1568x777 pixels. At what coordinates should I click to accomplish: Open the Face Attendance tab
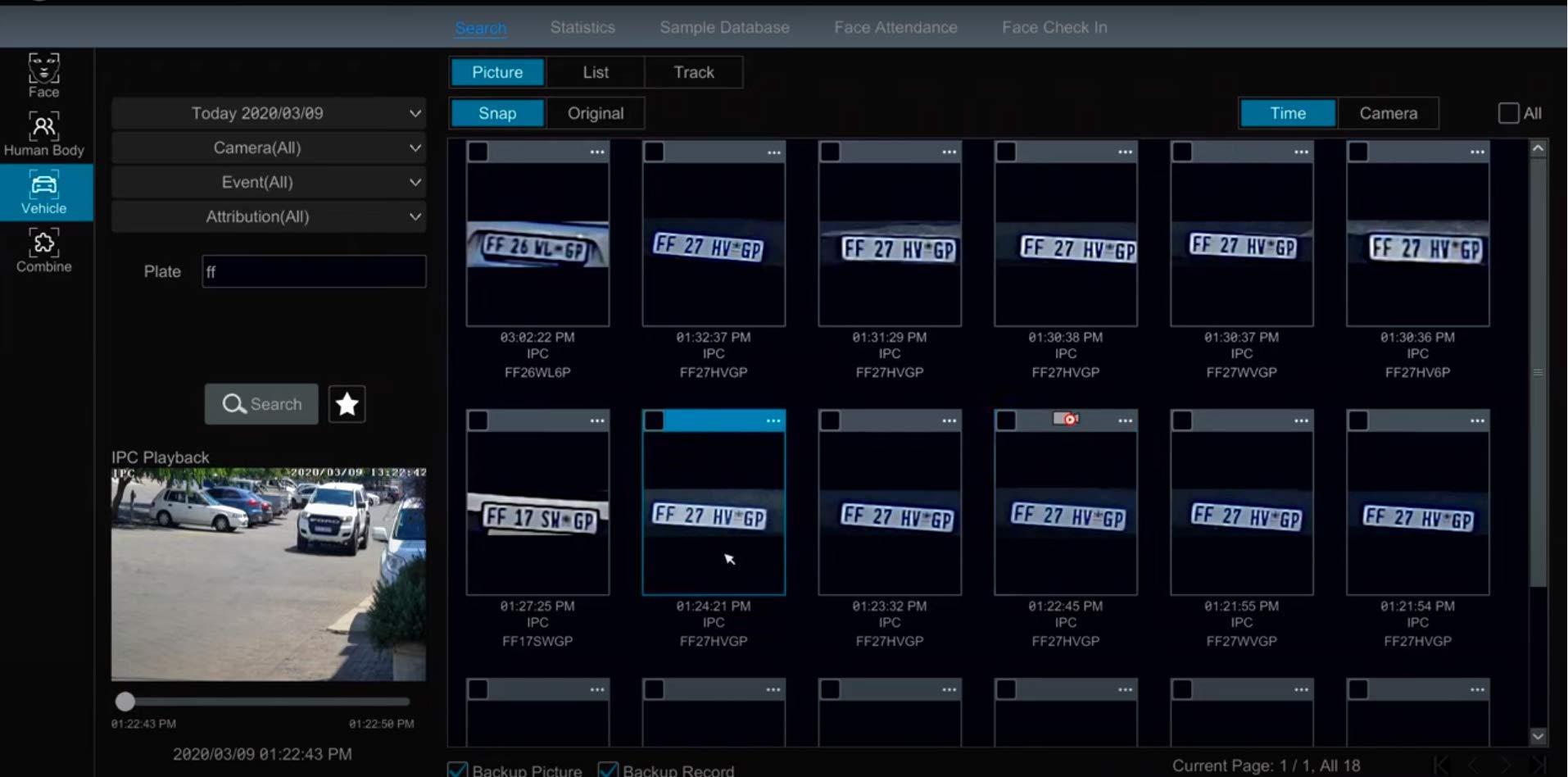895,27
